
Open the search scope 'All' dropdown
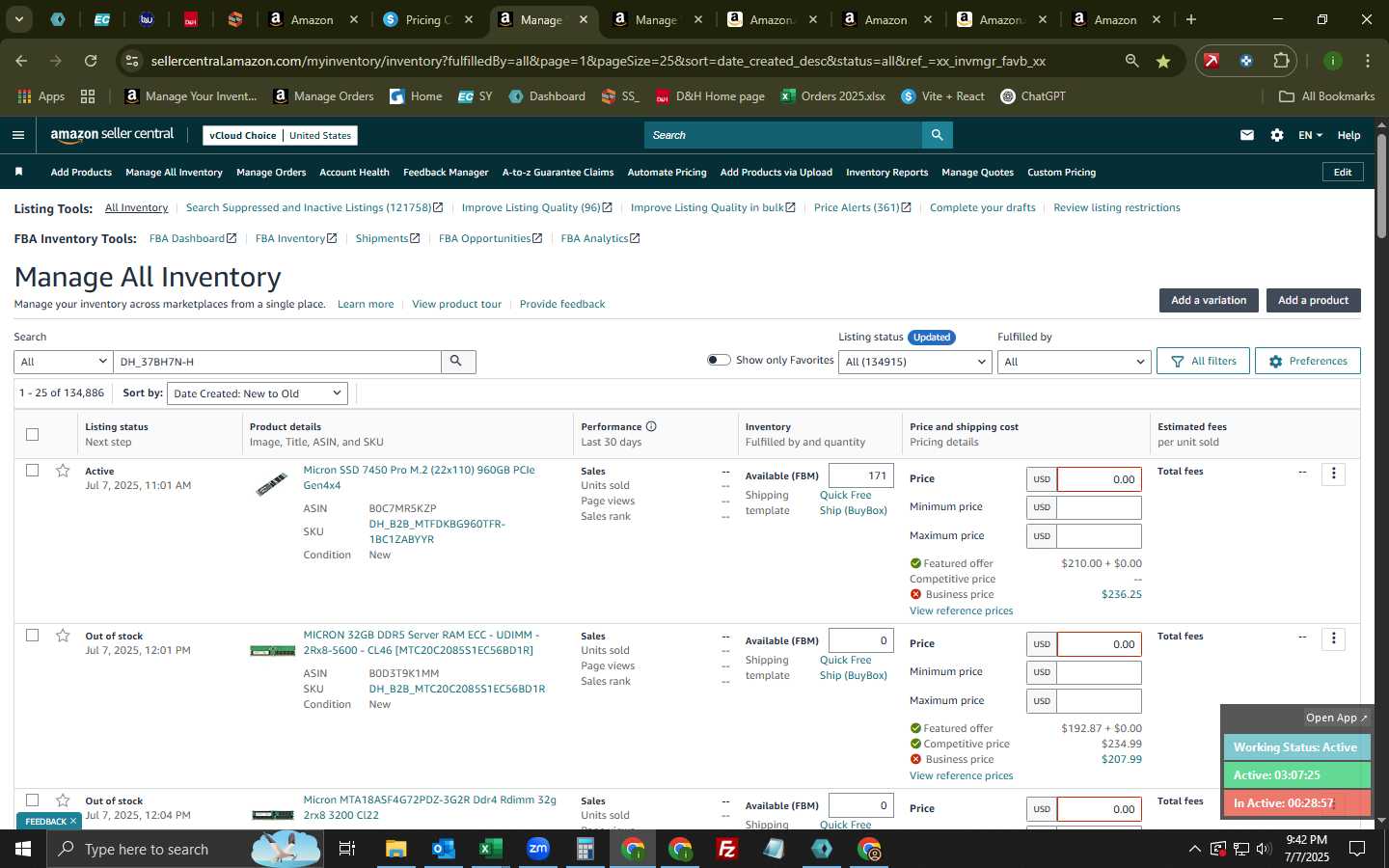(x=64, y=362)
